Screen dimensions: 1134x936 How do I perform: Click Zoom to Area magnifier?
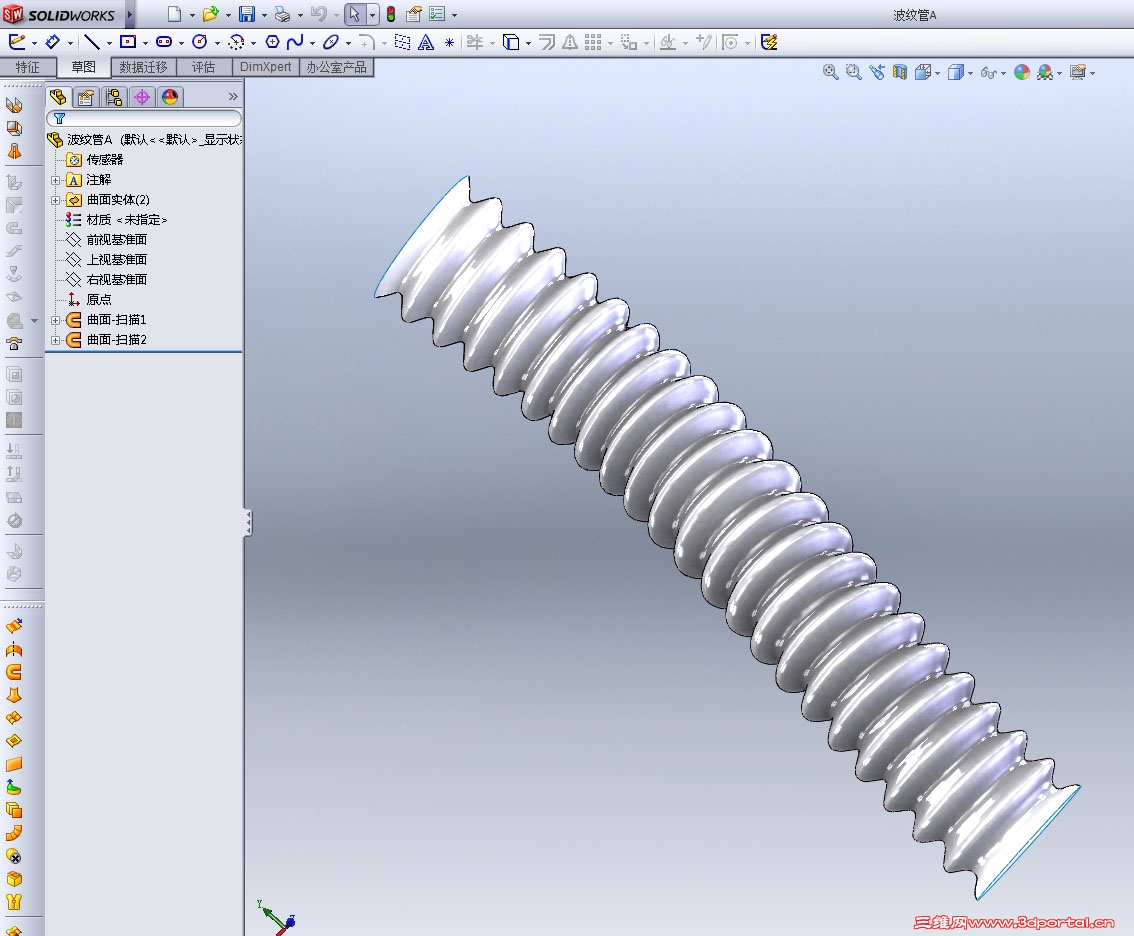click(853, 72)
